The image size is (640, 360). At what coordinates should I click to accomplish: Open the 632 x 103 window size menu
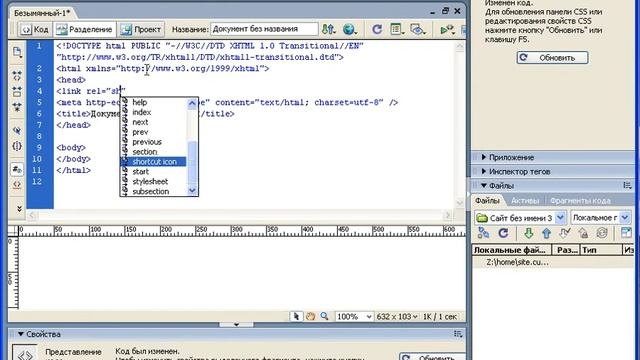397,316
